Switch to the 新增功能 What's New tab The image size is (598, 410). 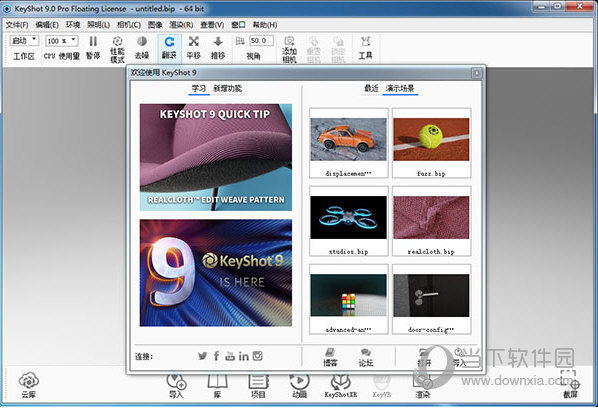click(228, 88)
